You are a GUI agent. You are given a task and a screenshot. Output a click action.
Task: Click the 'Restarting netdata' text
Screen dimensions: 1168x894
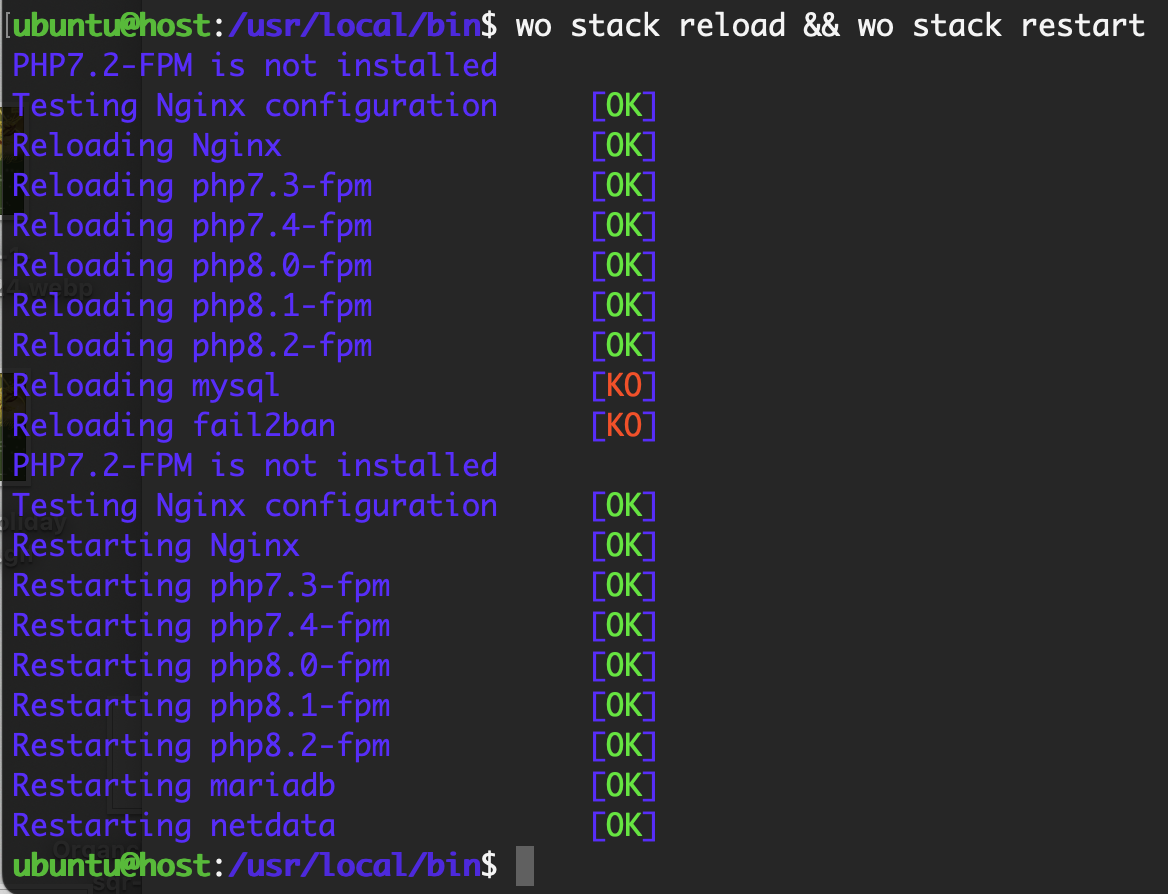tap(173, 826)
